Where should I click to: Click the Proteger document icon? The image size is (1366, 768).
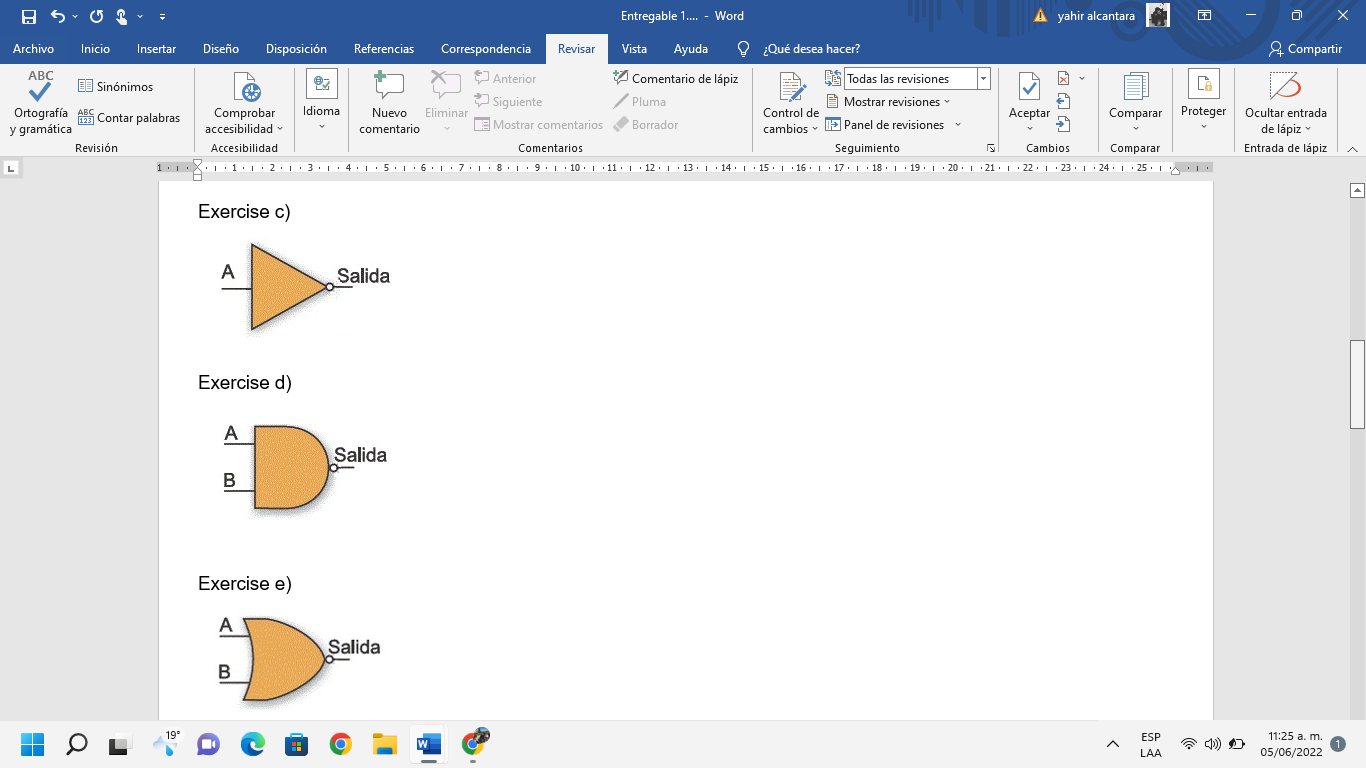(1203, 84)
